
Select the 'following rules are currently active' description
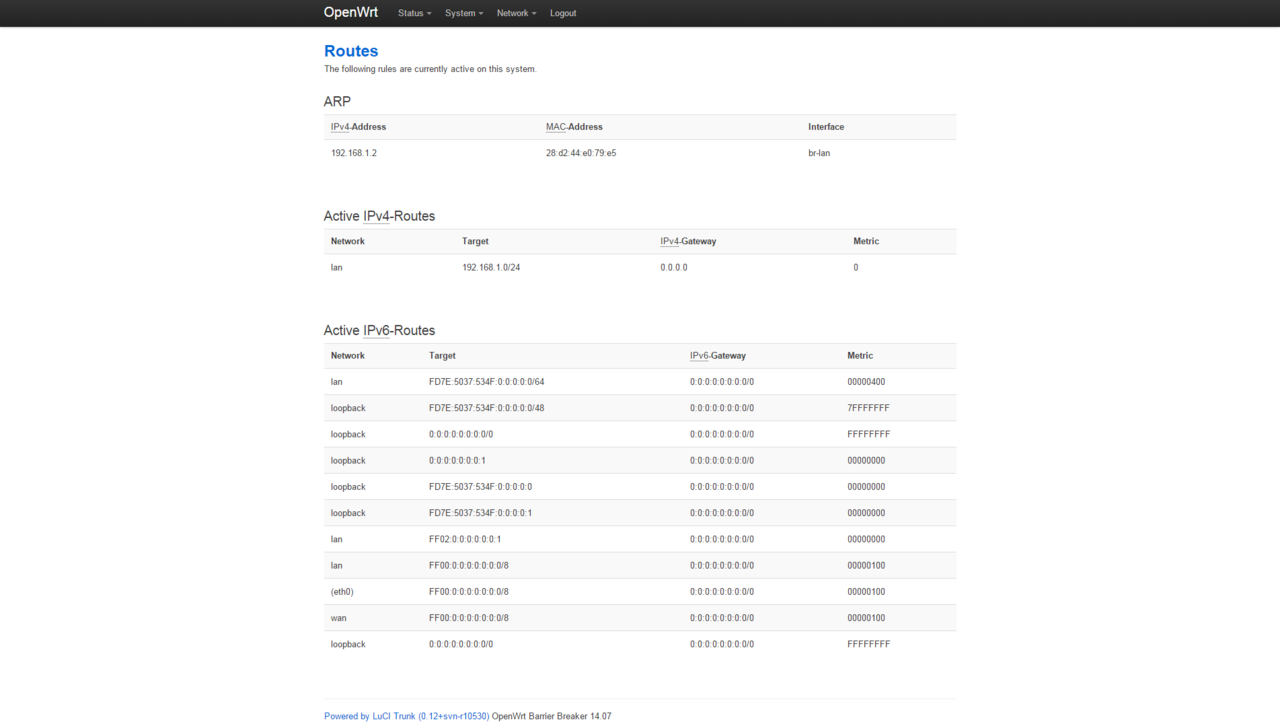(430, 69)
